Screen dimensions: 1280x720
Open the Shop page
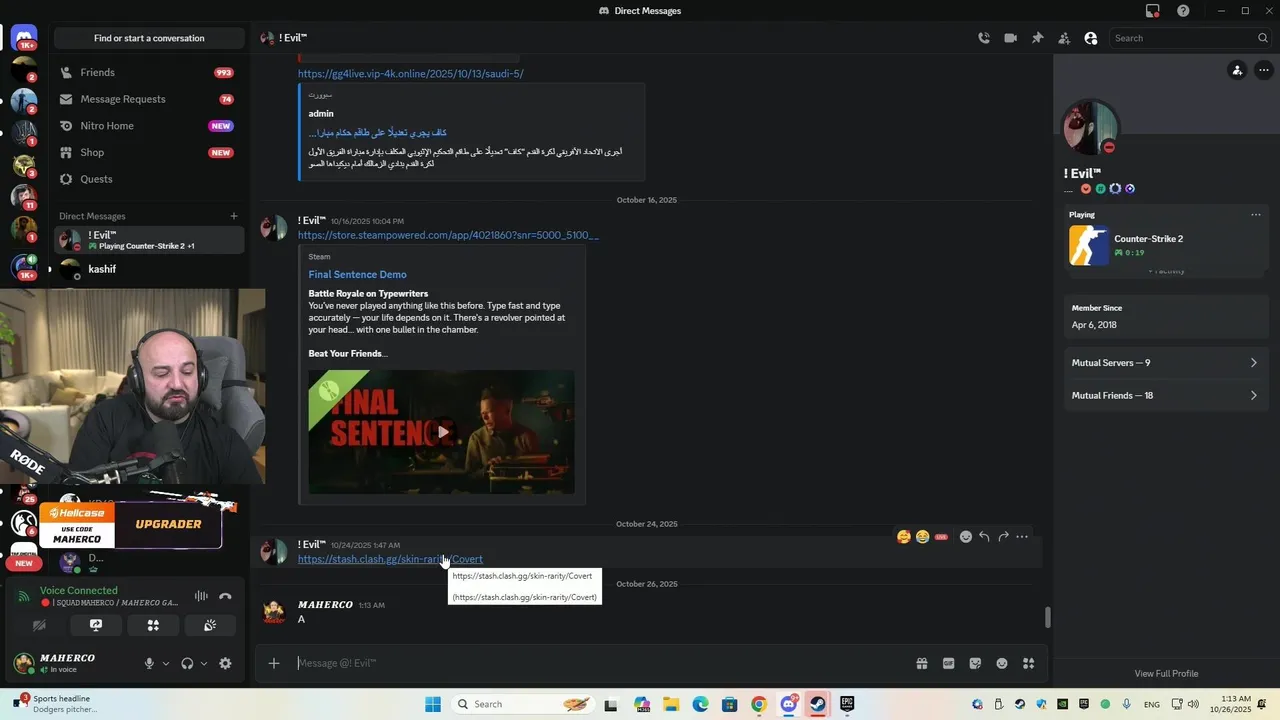[x=149, y=152]
